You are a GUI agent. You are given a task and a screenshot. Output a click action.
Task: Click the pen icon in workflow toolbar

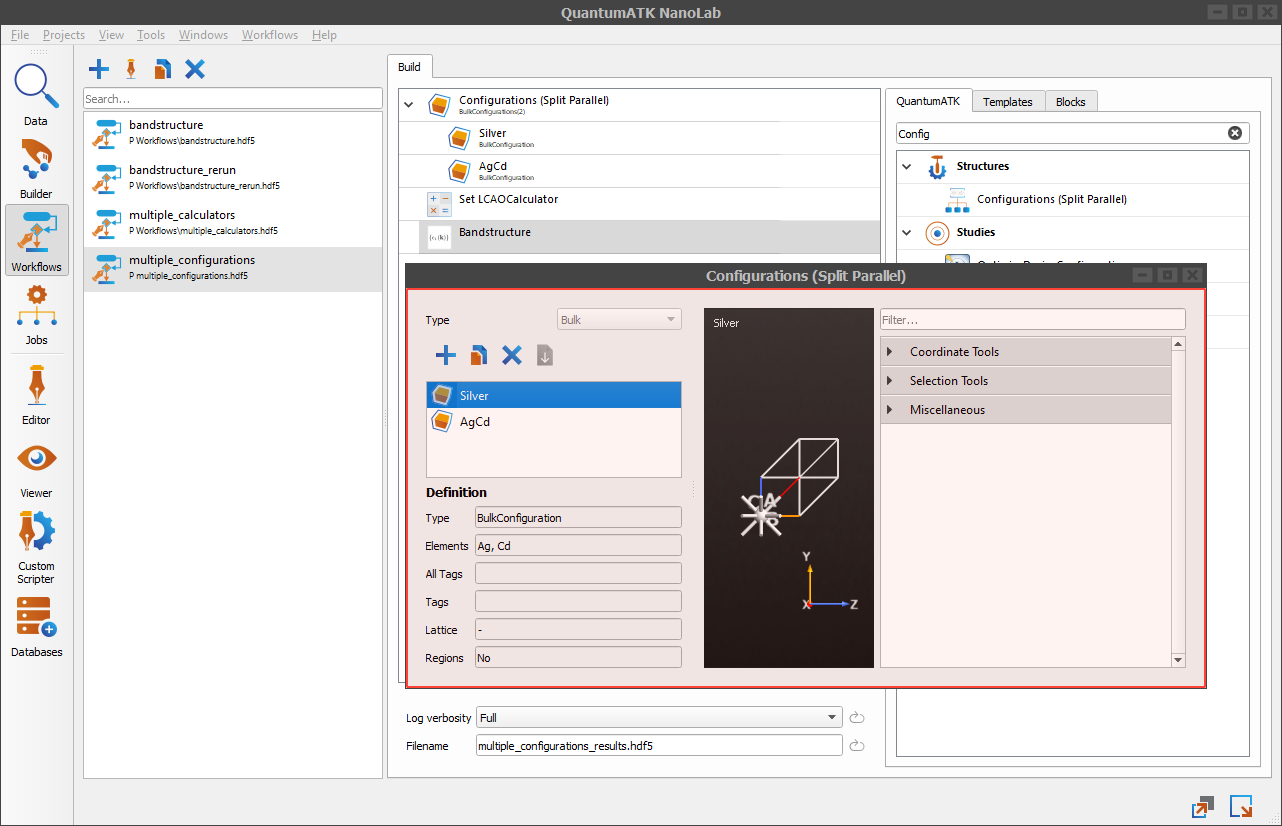130,69
